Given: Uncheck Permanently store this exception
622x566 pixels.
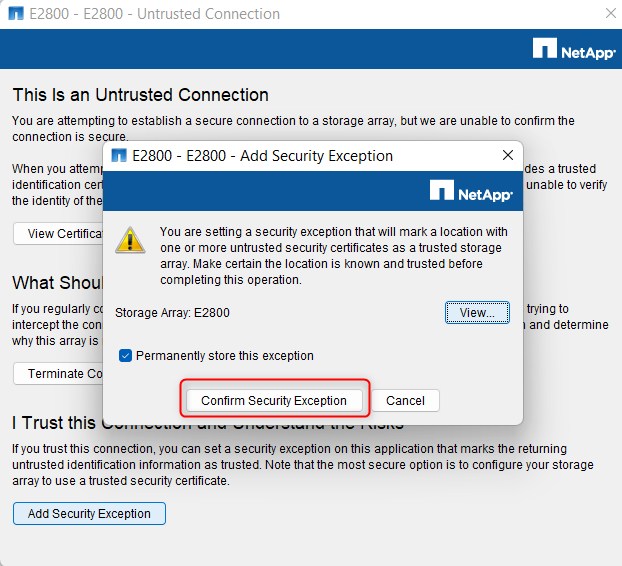Looking at the screenshot, I should 125,355.
